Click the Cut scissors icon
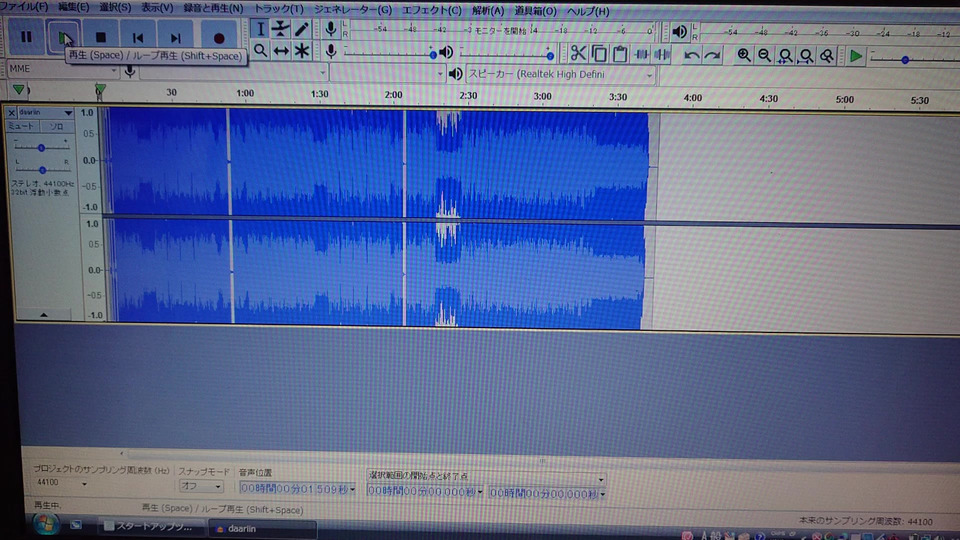The width and height of the screenshot is (960, 540). (x=577, y=54)
